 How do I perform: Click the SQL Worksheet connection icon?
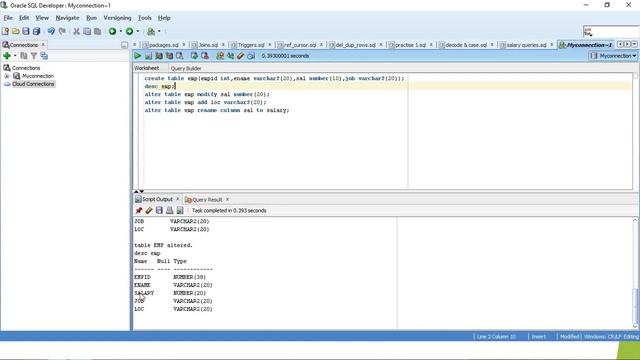pos(151,31)
